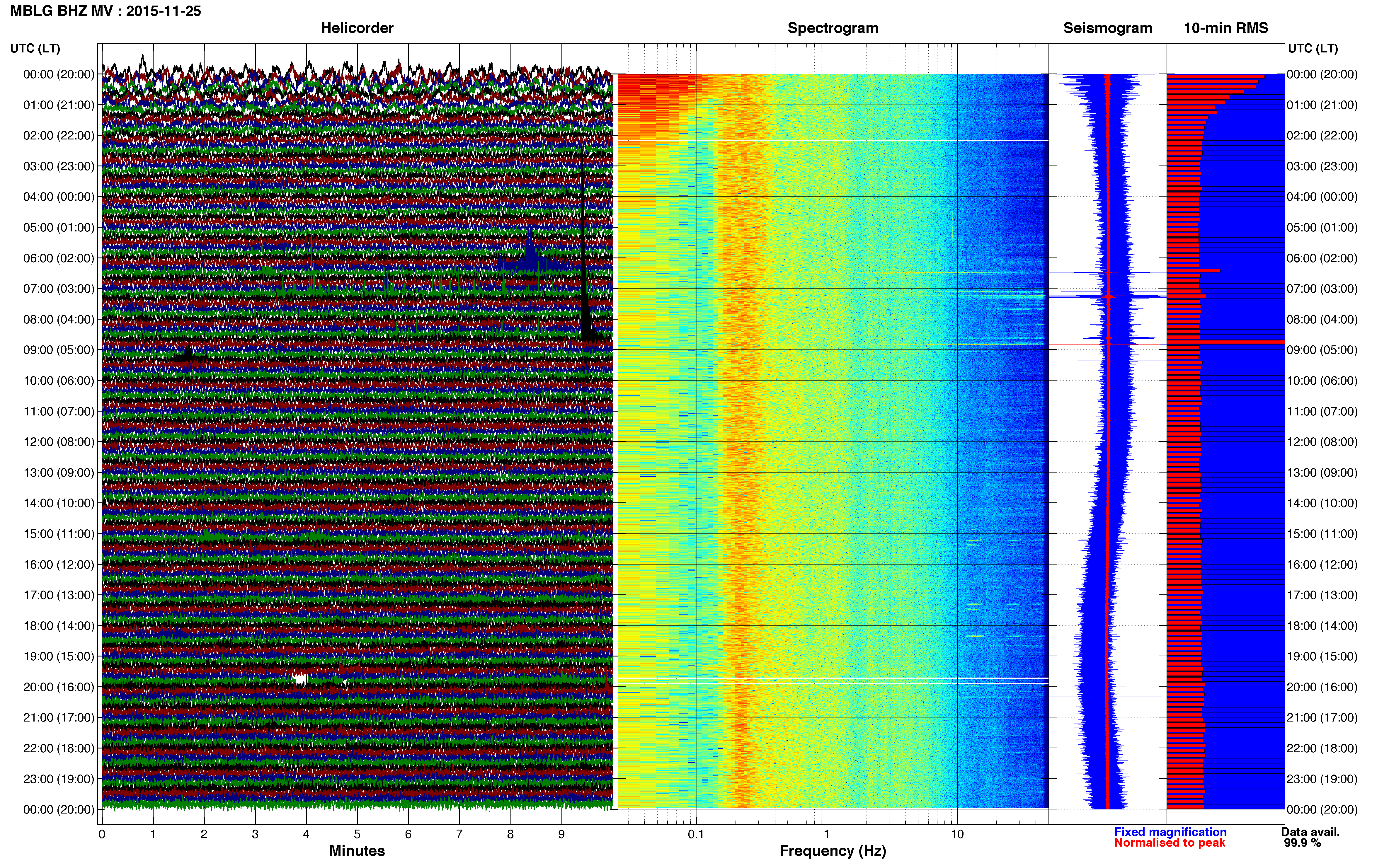Click right-axis time label "03:00 (23:00)"
The height and width of the screenshot is (868, 1389).
[x=1322, y=166]
